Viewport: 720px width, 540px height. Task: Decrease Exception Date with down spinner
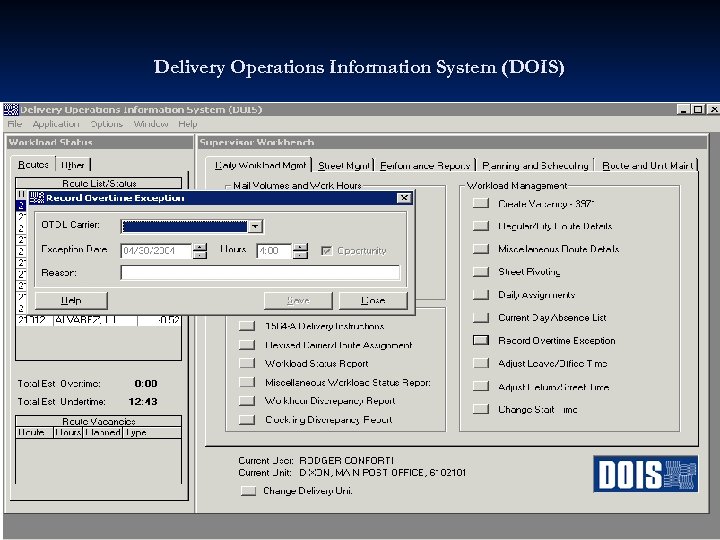[200, 255]
